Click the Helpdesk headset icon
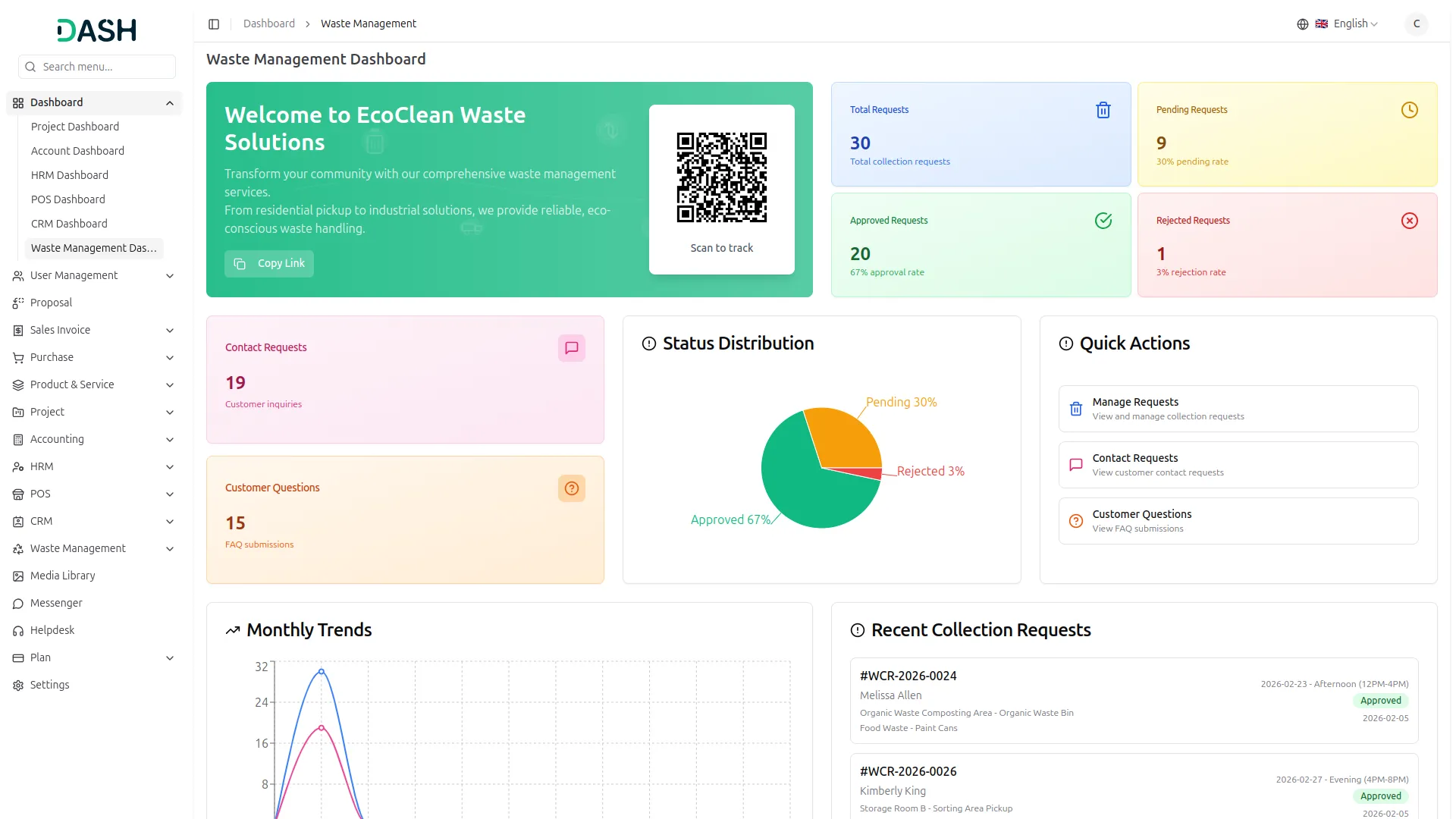1456x819 pixels. click(x=18, y=631)
